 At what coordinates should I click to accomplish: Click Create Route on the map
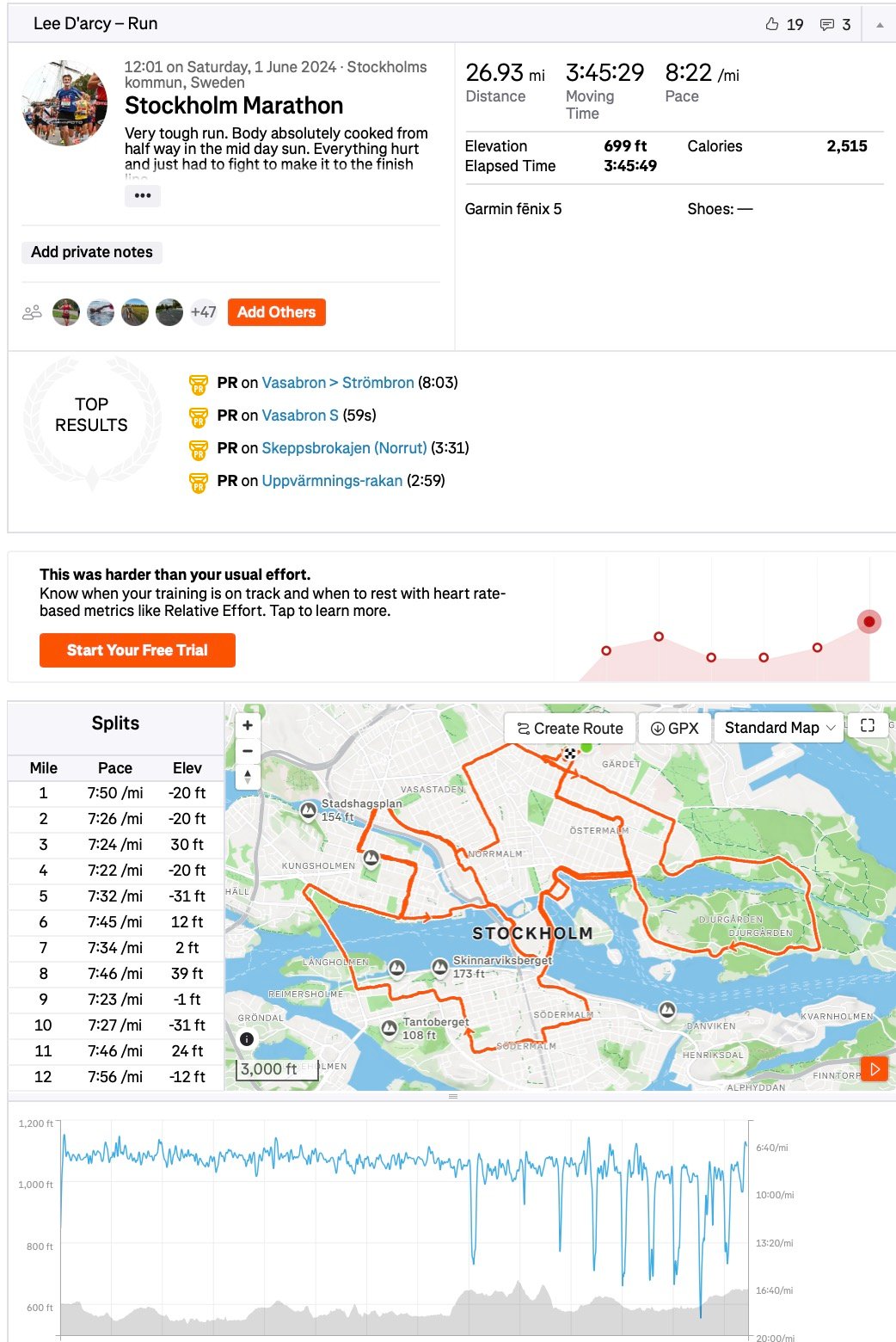pyautogui.click(x=570, y=729)
